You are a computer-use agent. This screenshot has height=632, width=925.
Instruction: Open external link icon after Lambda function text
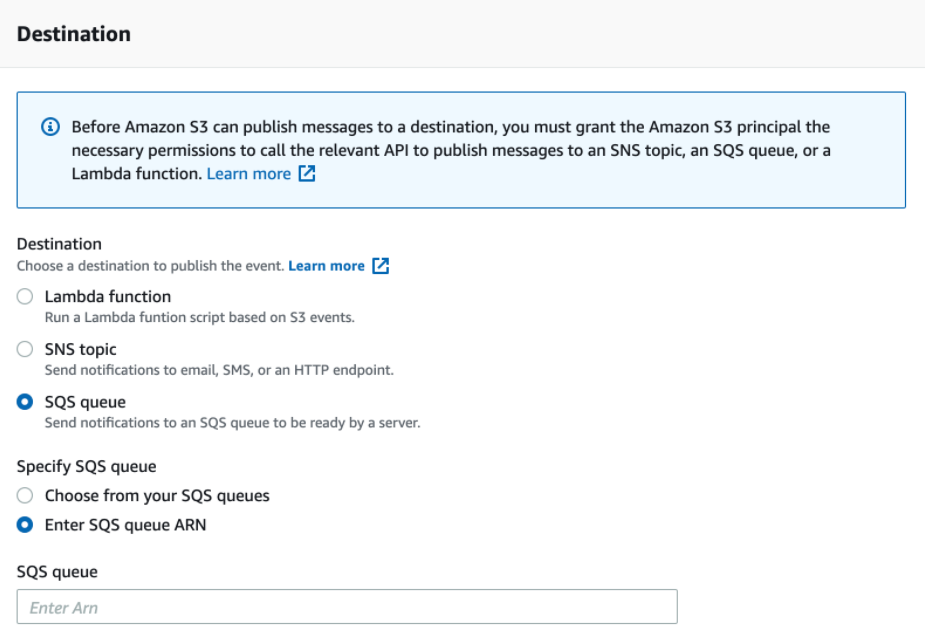307,173
